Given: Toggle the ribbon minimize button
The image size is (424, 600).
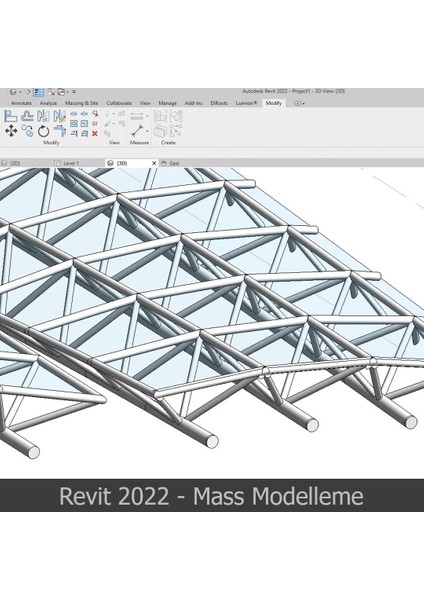Looking at the screenshot, I should pos(298,103).
